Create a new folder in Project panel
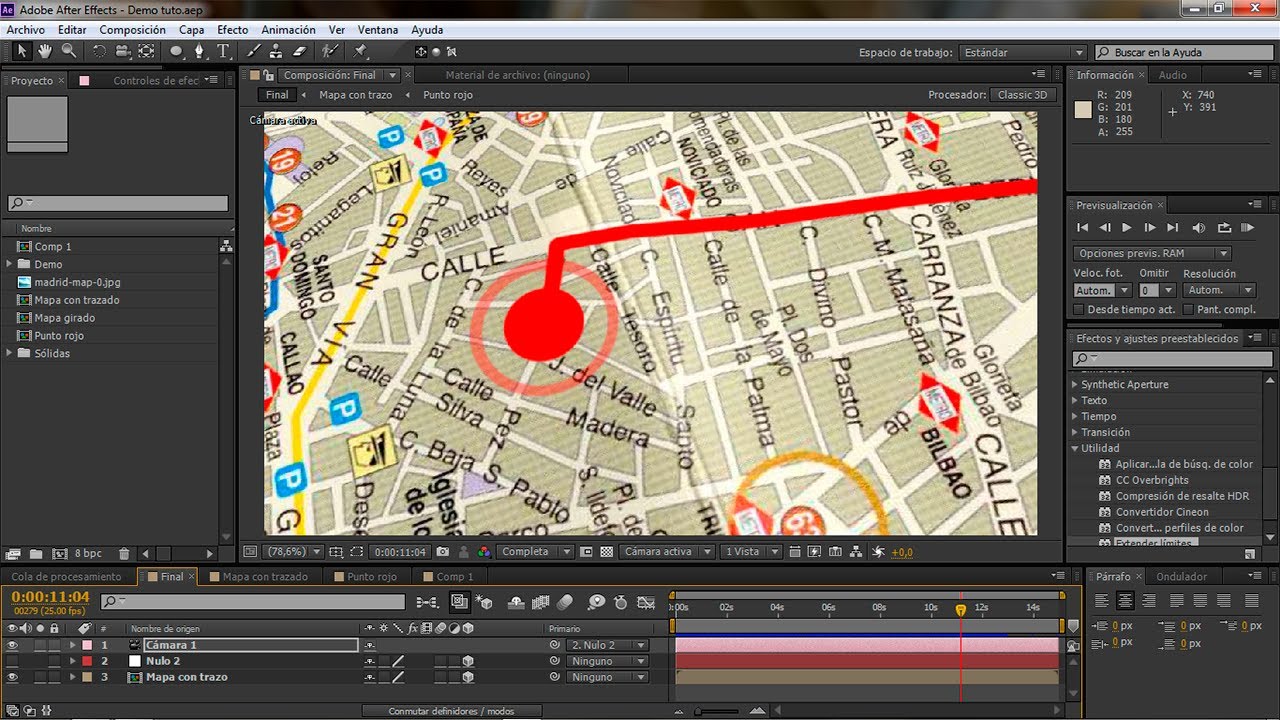1280x720 pixels. coord(36,553)
